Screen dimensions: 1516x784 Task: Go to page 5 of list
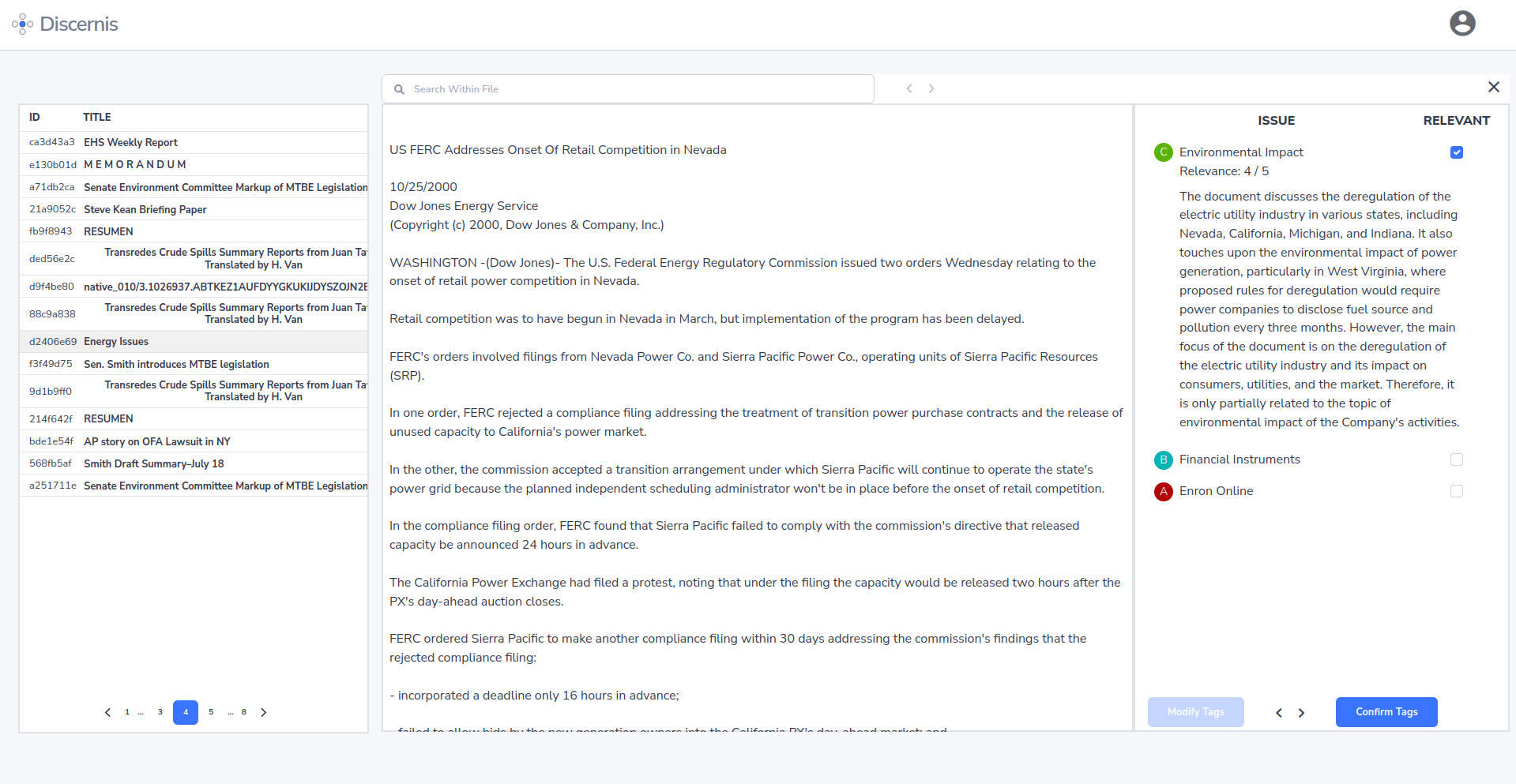(x=211, y=712)
